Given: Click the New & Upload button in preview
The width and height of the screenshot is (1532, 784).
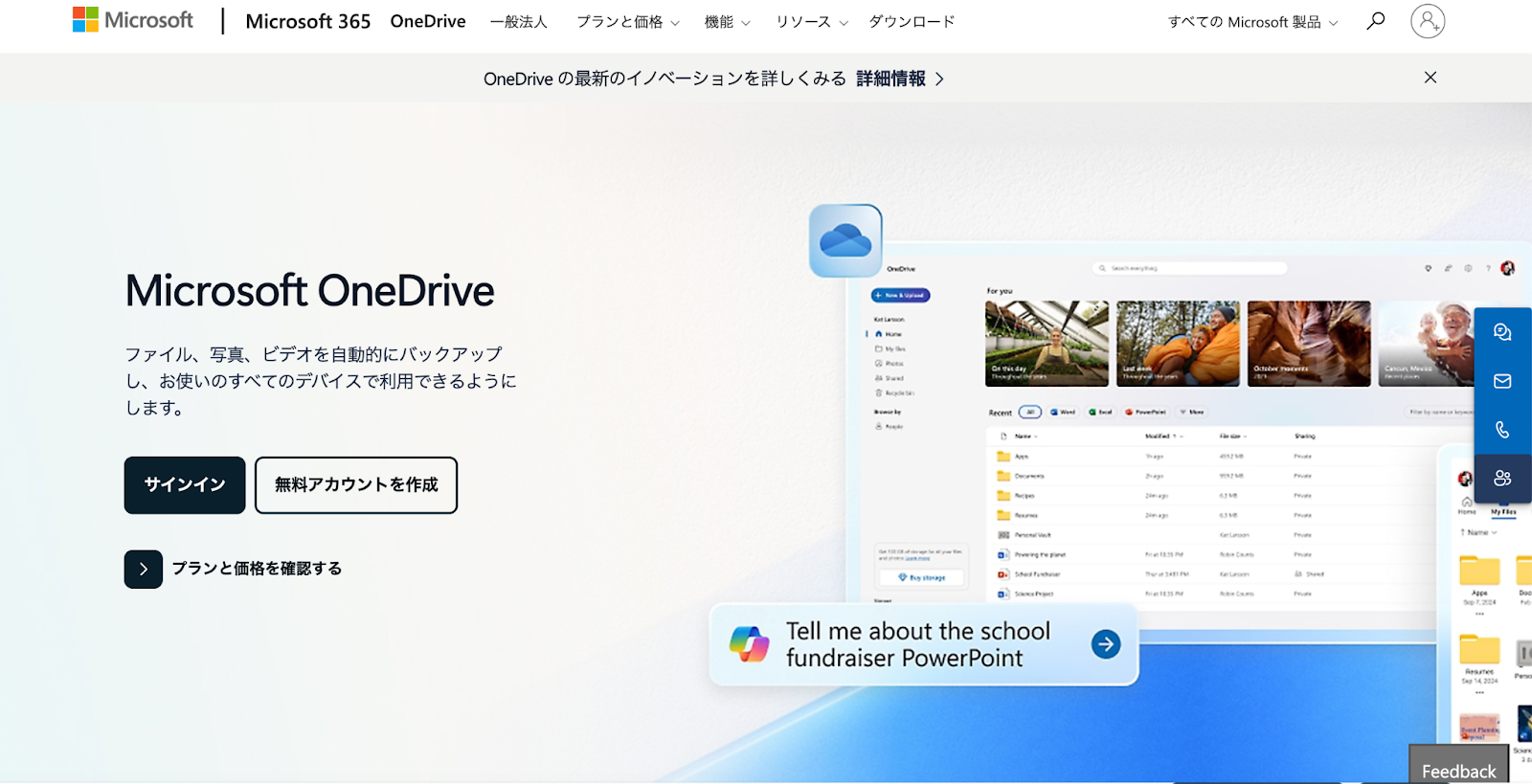Looking at the screenshot, I should (x=900, y=295).
